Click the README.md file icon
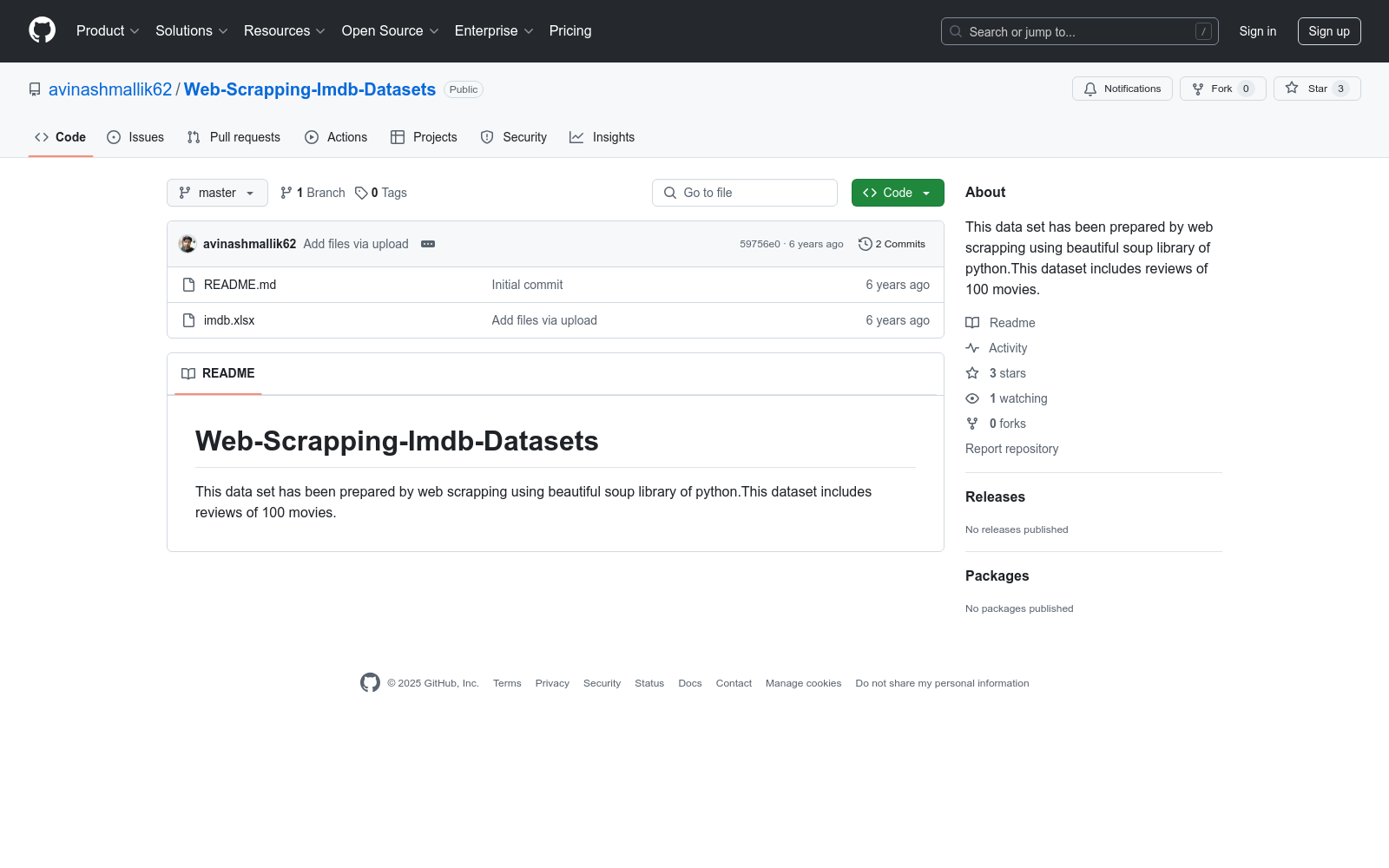This screenshot has height=868, width=1389. tap(188, 285)
